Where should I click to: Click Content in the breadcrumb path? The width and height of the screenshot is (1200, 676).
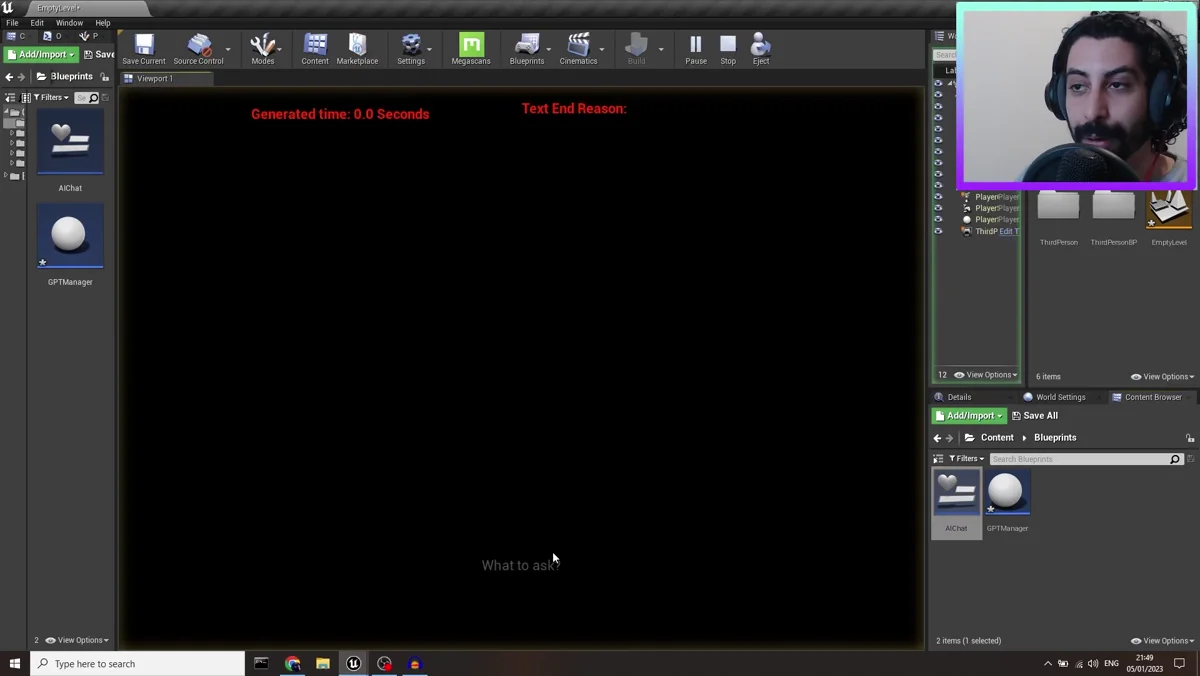pos(997,438)
